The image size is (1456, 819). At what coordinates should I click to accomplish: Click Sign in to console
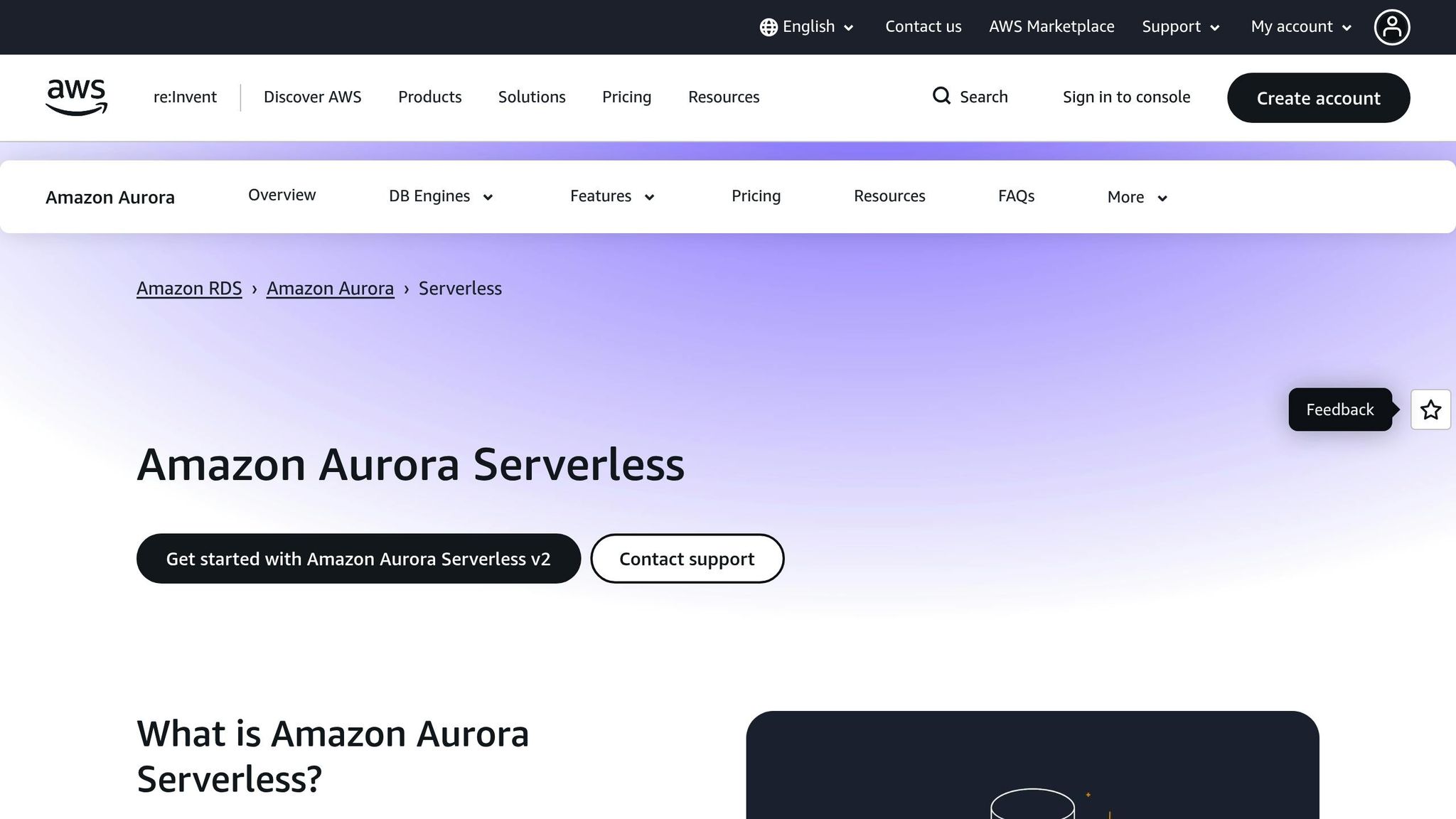1126,97
